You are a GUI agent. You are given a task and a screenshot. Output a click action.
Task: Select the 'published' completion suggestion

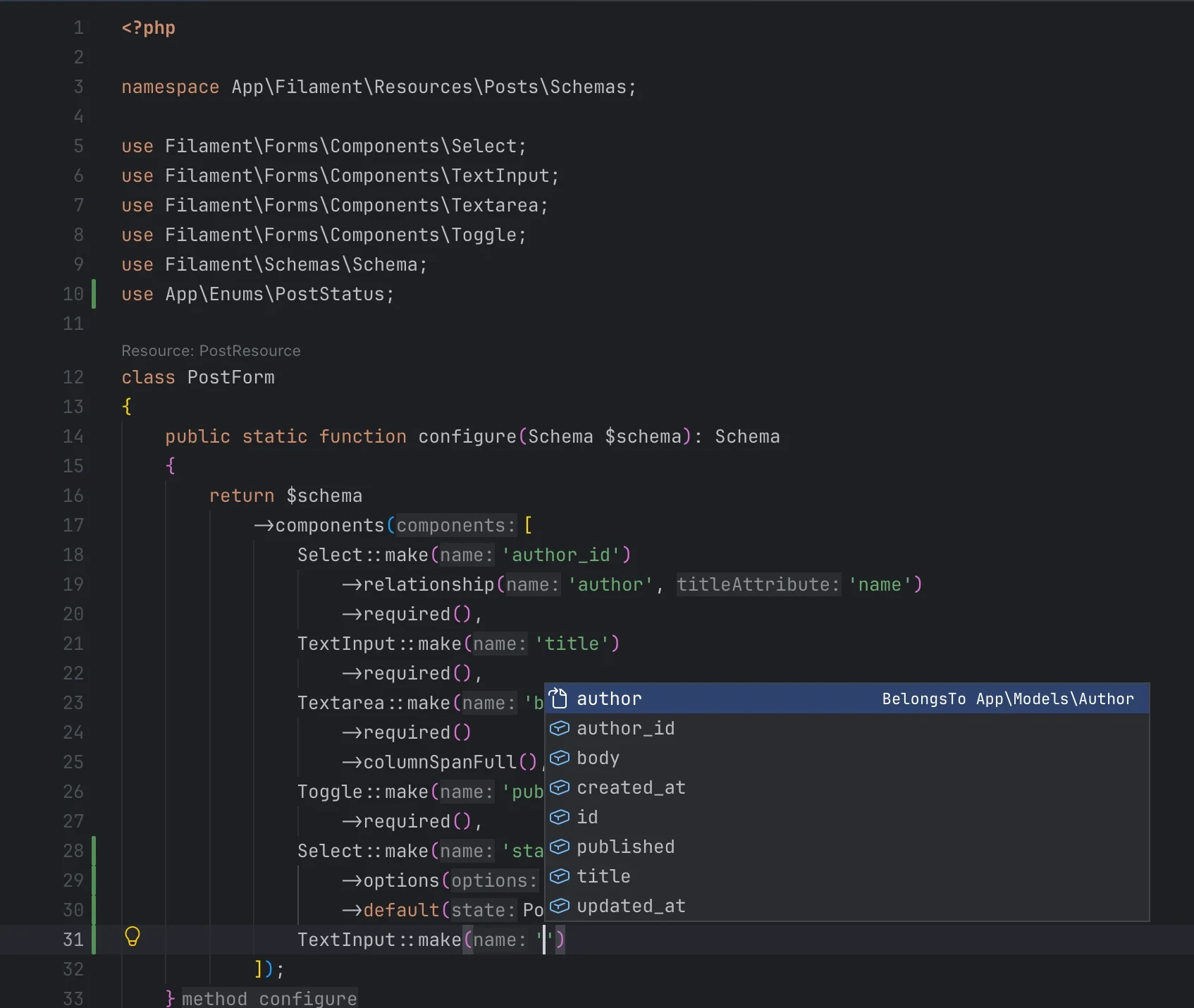pyautogui.click(x=847, y=847)
